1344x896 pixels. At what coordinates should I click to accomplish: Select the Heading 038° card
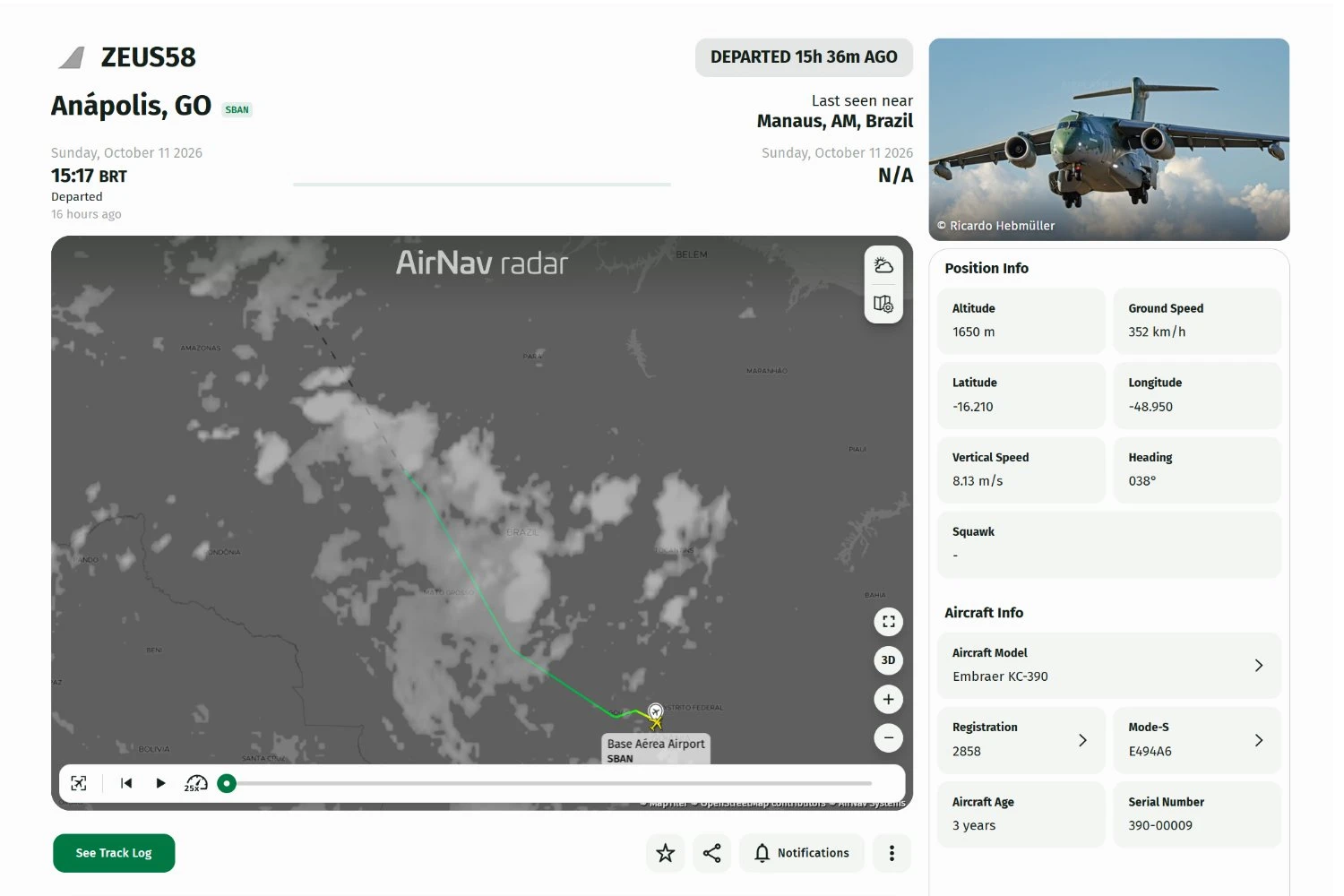point(1197,470)
